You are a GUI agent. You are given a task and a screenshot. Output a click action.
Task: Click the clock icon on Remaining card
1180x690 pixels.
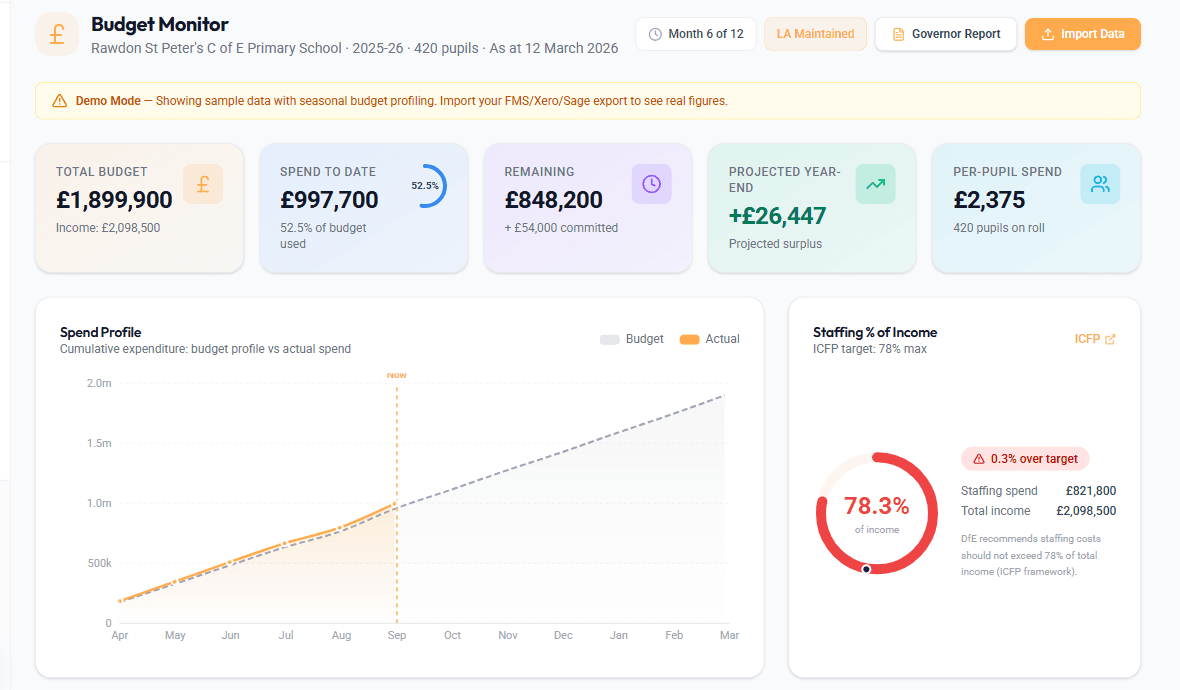click(652, 184)
